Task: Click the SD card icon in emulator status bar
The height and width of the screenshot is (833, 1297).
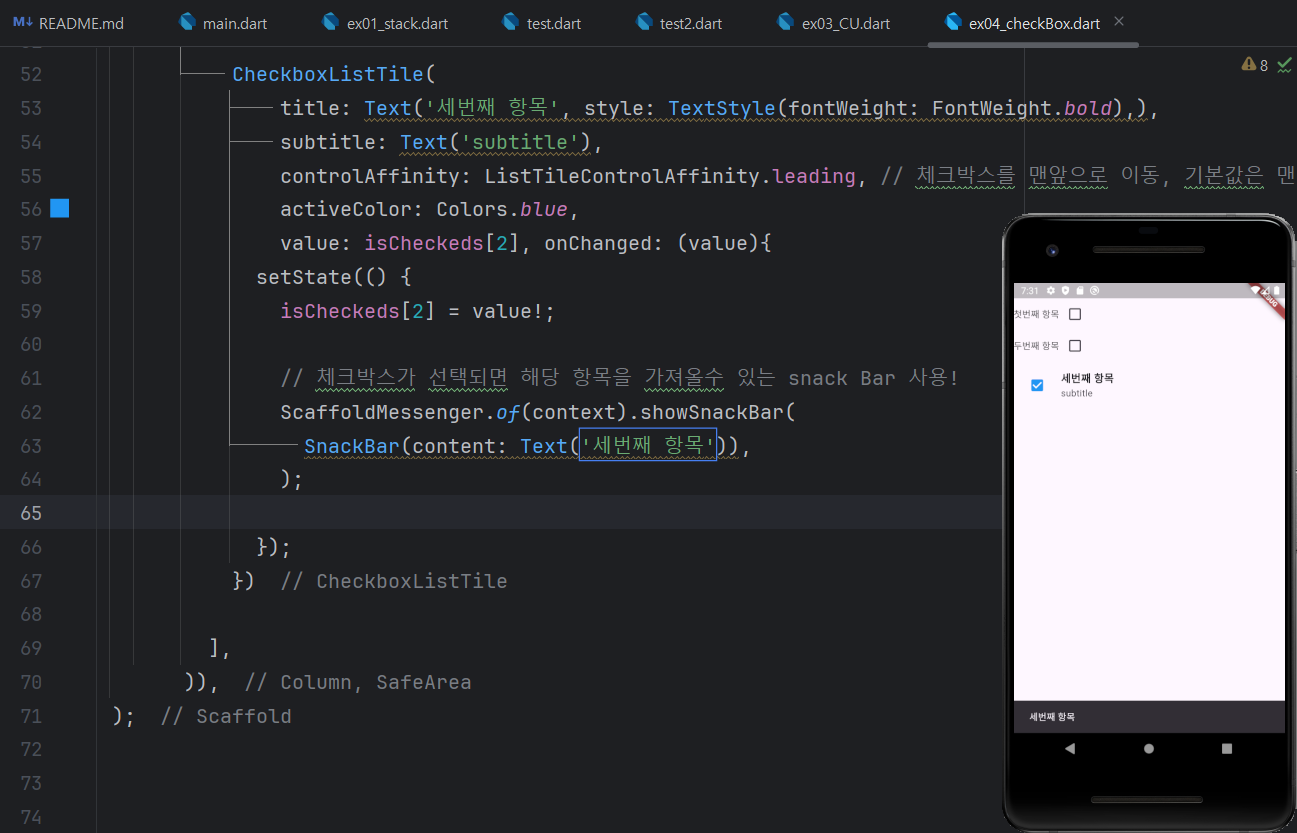Action: tap(1080, 291)
